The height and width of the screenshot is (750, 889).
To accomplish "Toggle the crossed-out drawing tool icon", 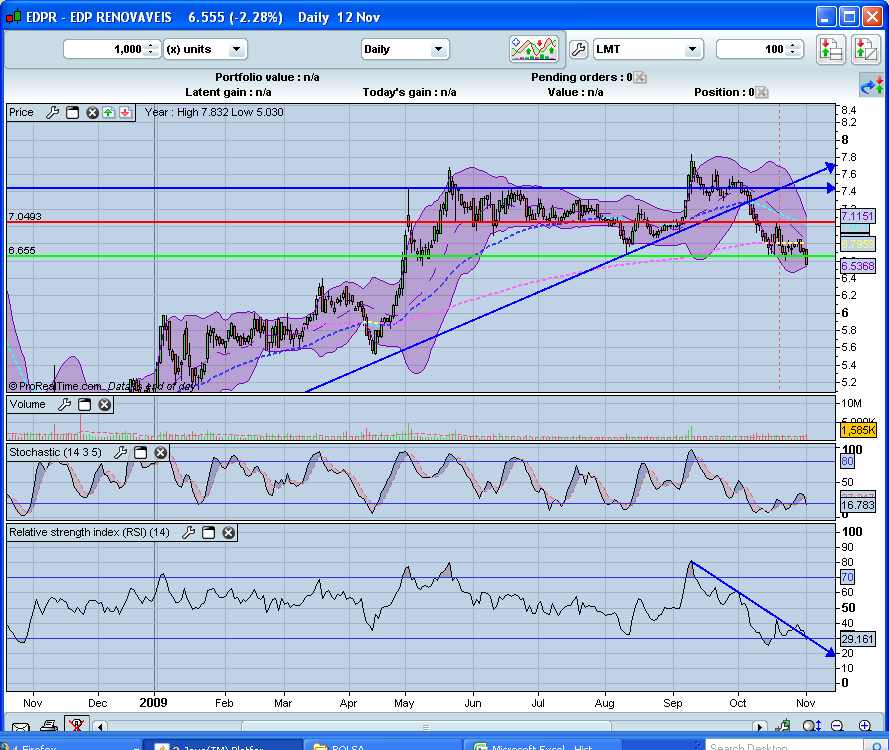I will point(76,725).
